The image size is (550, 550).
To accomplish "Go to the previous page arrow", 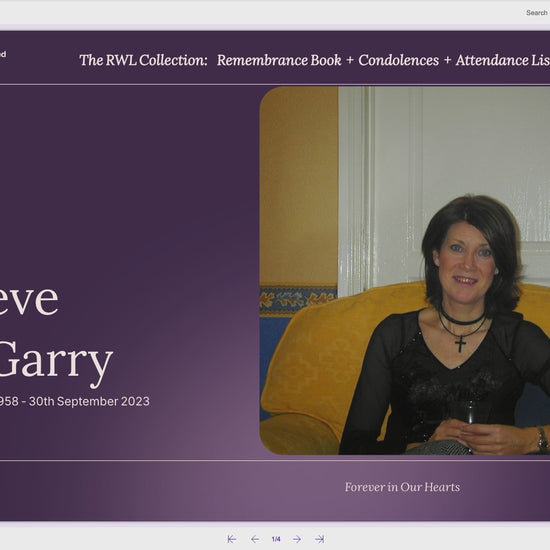I will click(255, 539).
